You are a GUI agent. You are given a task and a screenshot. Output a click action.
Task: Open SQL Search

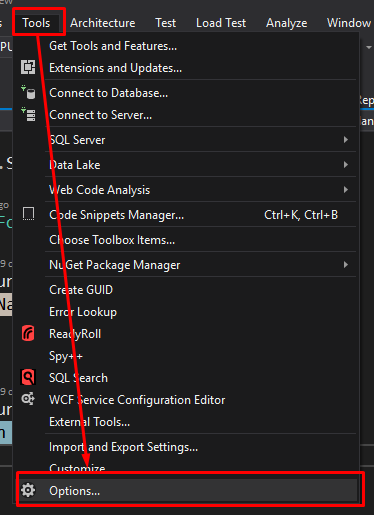tap(78, 378)
